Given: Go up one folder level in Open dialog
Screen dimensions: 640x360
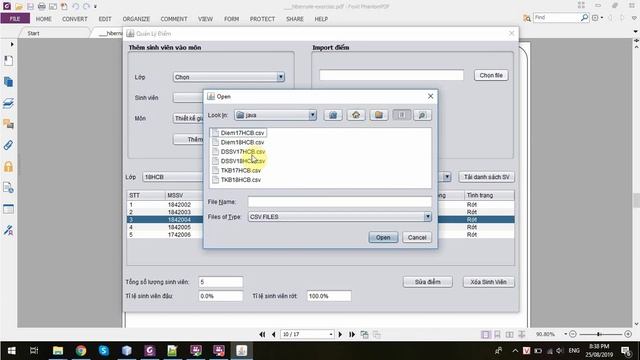Looking at the screenshot, I should [333, 115].
